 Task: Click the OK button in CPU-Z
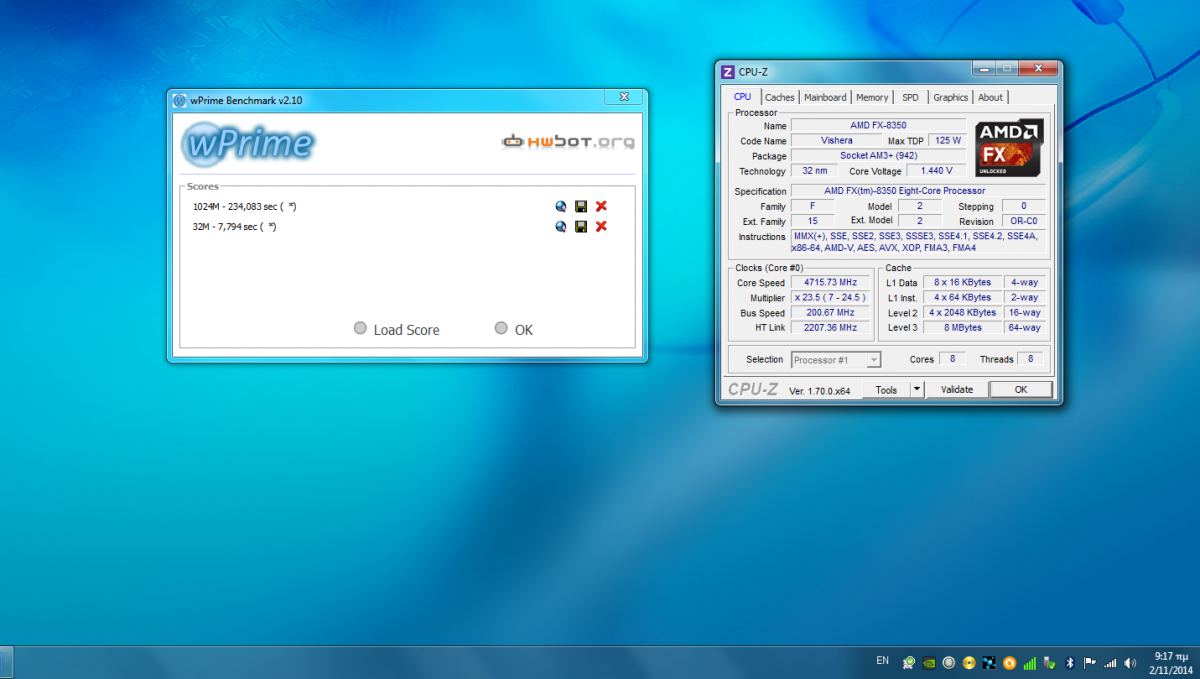click(1021, 390)
